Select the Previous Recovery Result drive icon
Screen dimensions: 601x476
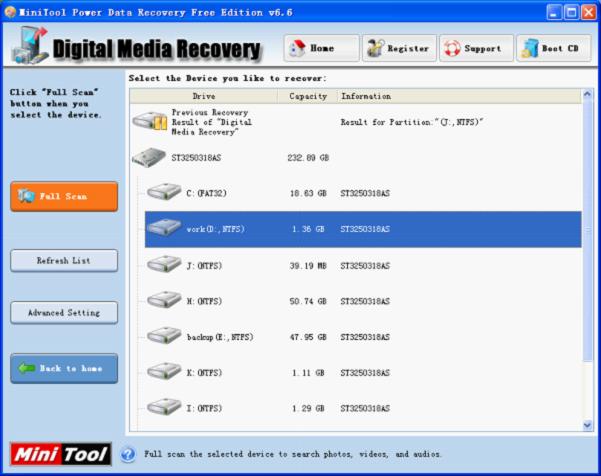150,121
